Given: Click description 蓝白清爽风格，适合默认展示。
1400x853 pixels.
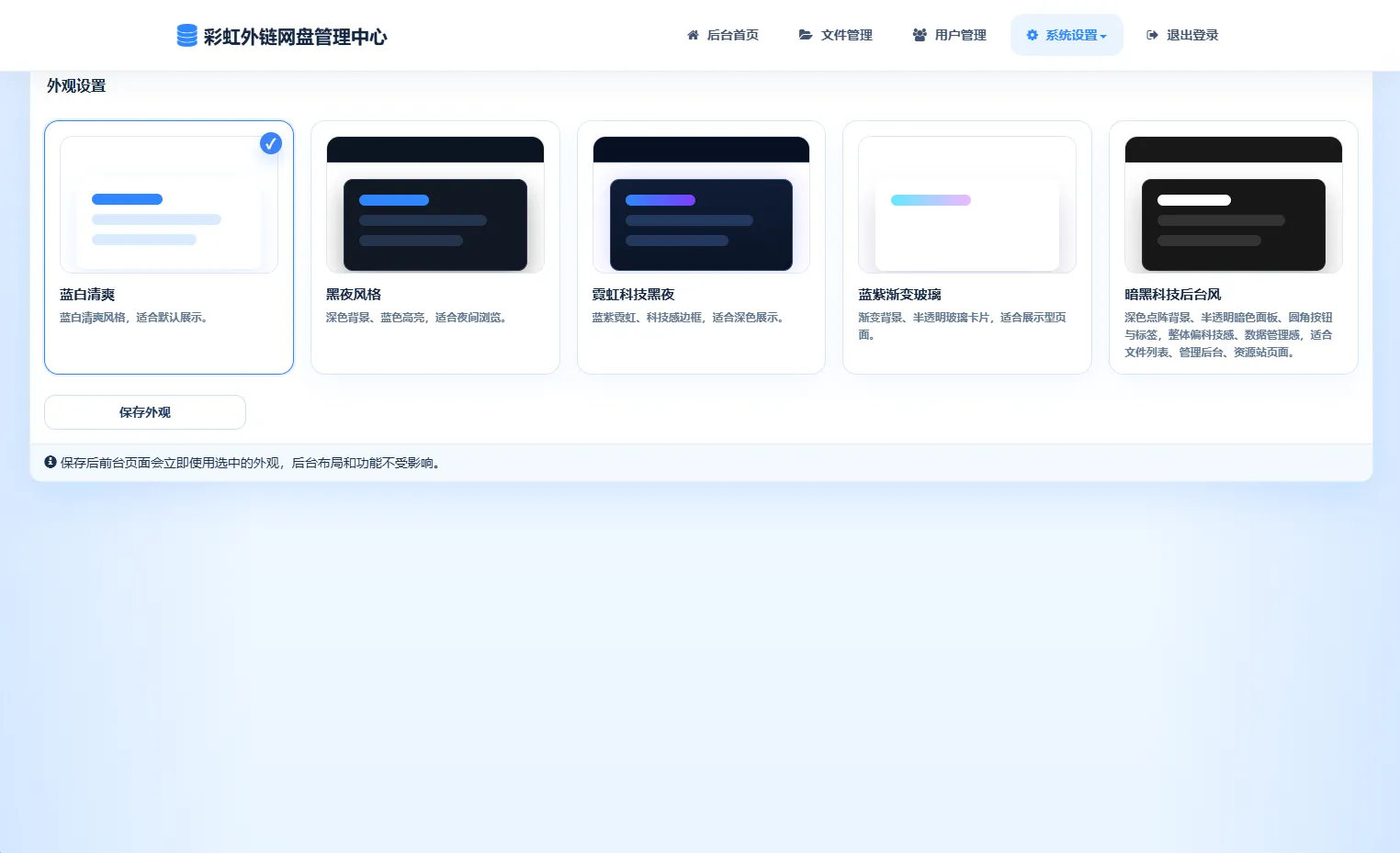Looking at the screenshot, I should point(134,318).
